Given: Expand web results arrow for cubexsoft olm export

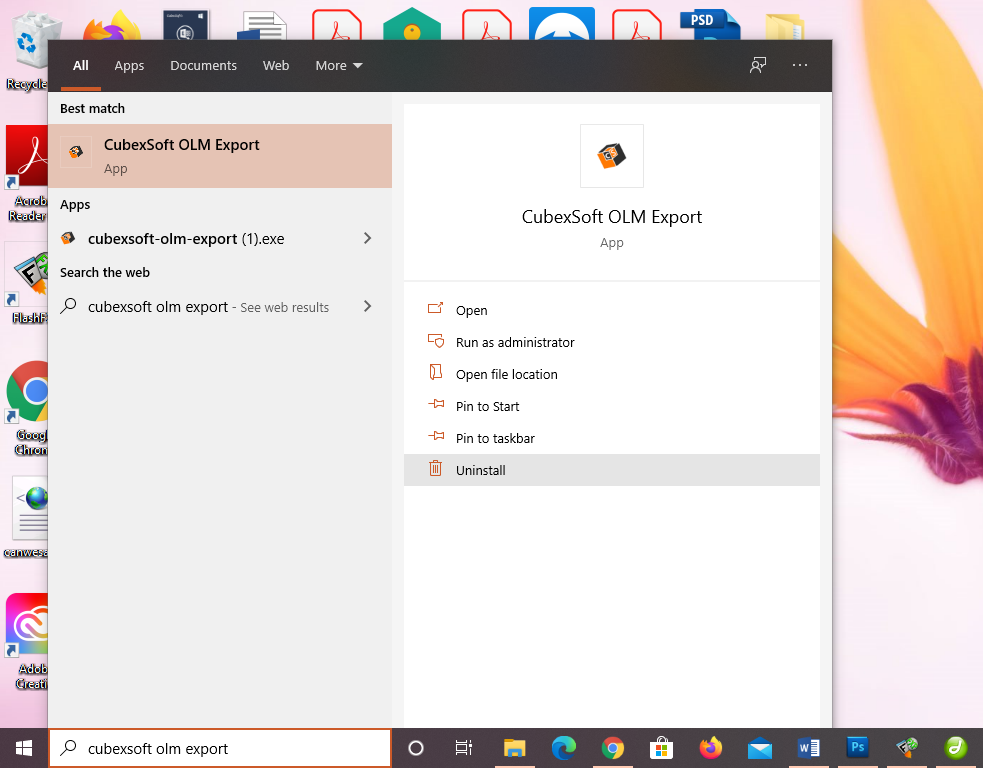Looking at the screenshot, I should pyautogui.click(x=367, y=307).
